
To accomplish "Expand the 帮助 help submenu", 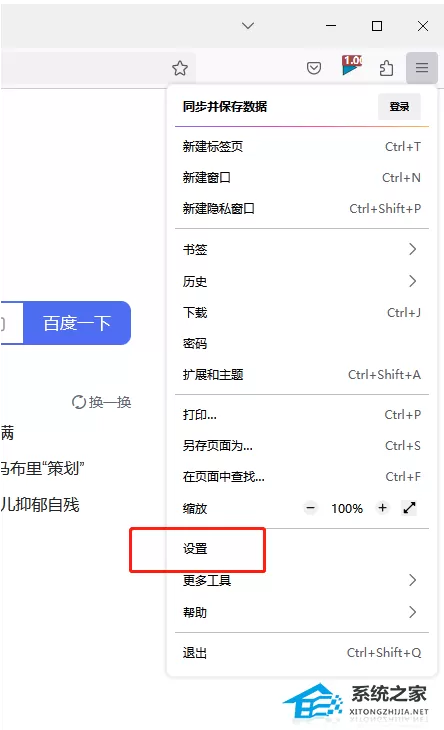I will pos(302,612).
